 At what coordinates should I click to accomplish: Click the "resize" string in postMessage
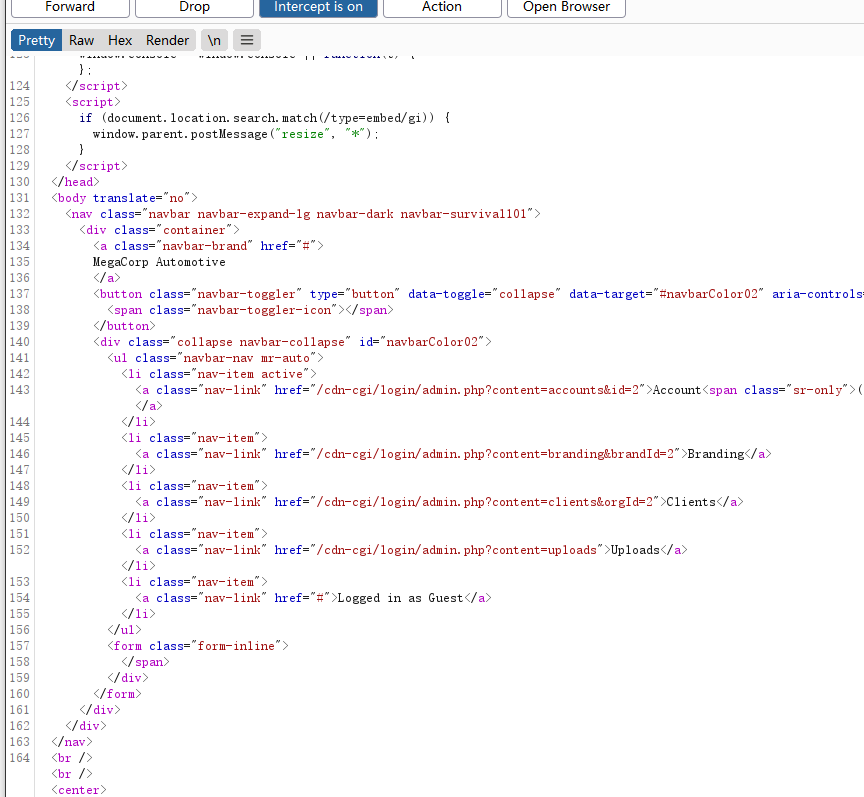tap(303, 134)
